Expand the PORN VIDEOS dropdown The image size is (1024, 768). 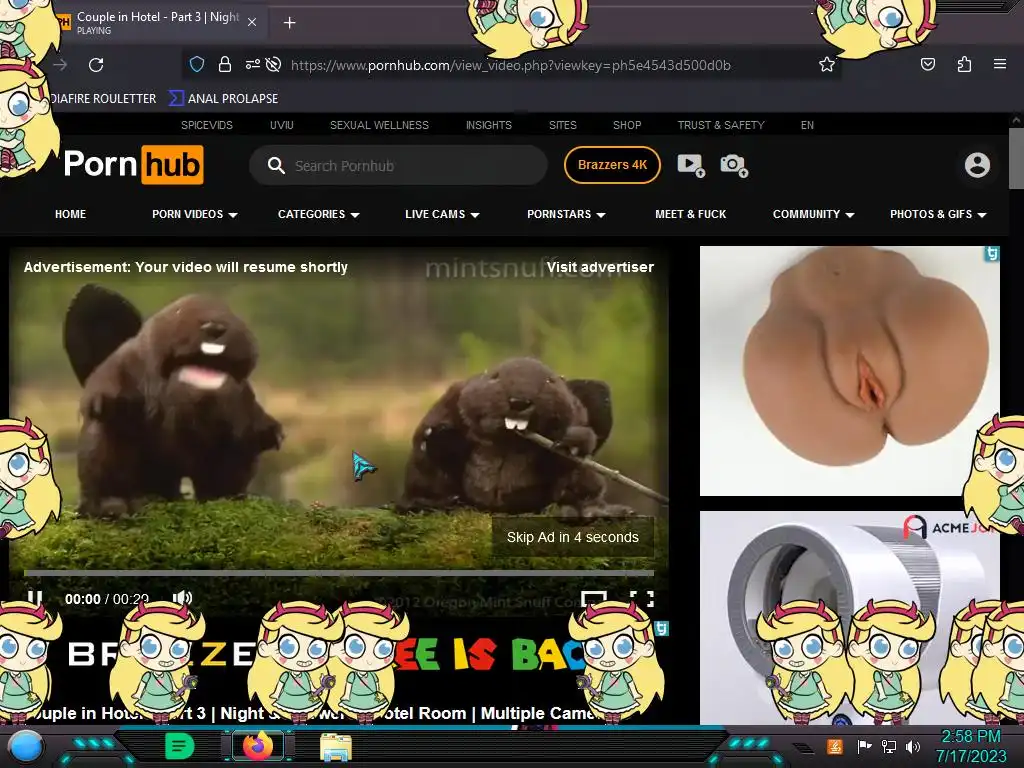195,214
